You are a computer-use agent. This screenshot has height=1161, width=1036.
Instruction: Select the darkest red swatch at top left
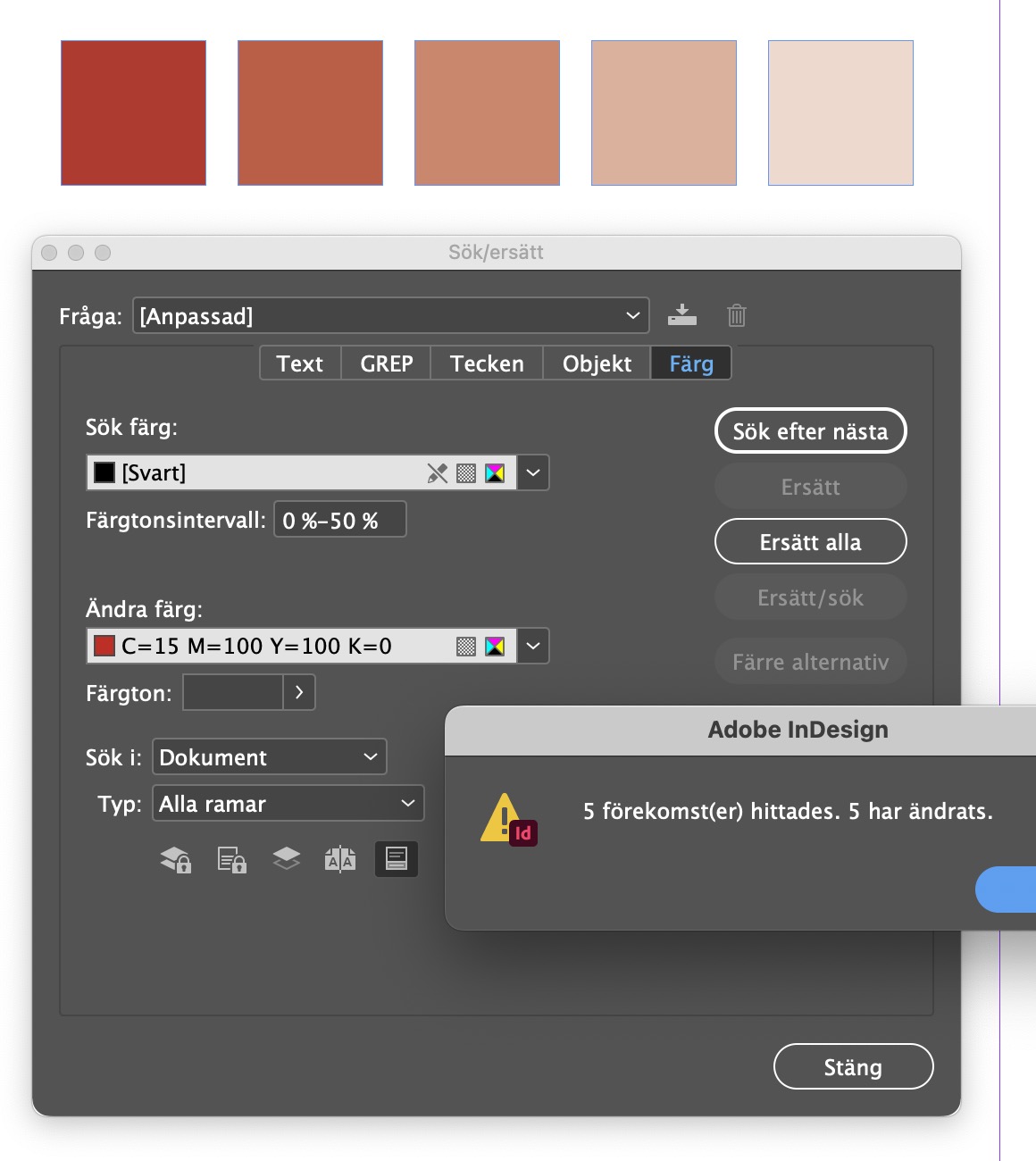[132, 112]
